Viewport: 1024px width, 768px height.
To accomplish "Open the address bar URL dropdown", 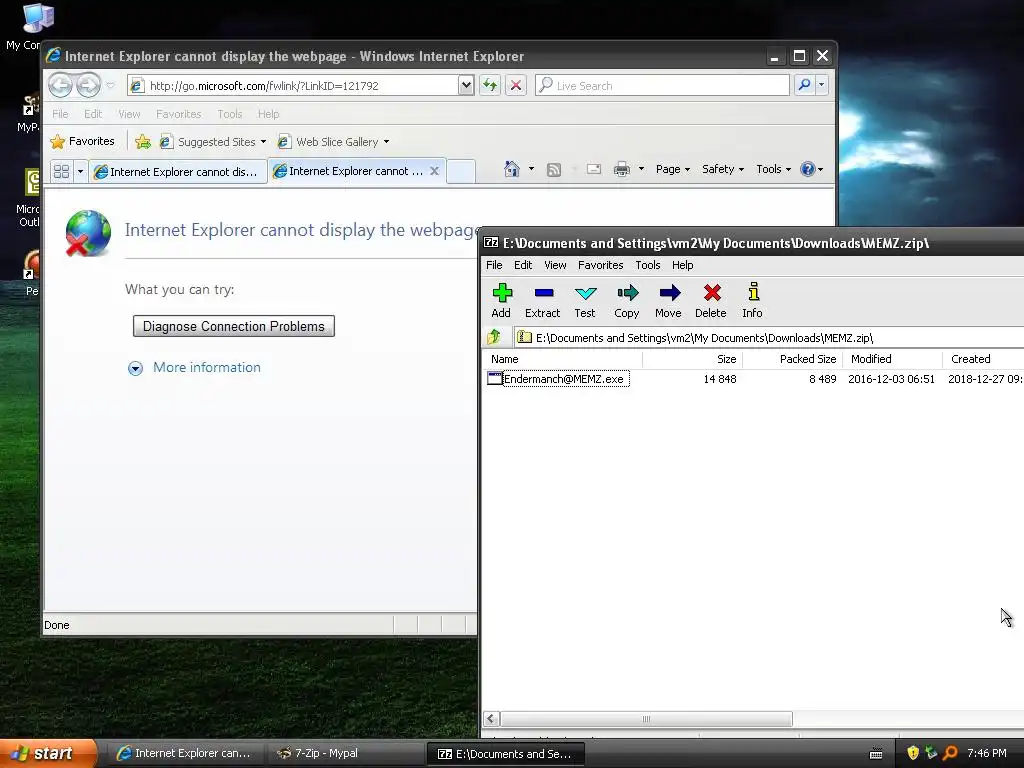I will pos(466,85).
